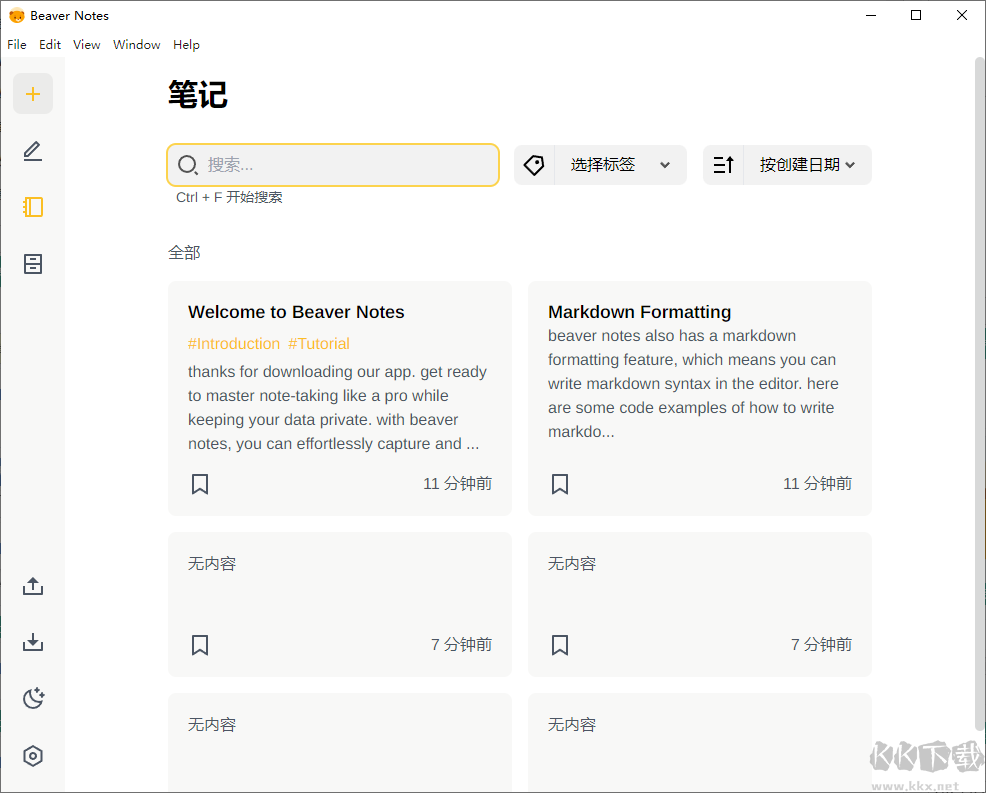This screenshot has width=986, height=793.
Task: Click the tag icon beside 选择标签
Action: coord(534,165)
